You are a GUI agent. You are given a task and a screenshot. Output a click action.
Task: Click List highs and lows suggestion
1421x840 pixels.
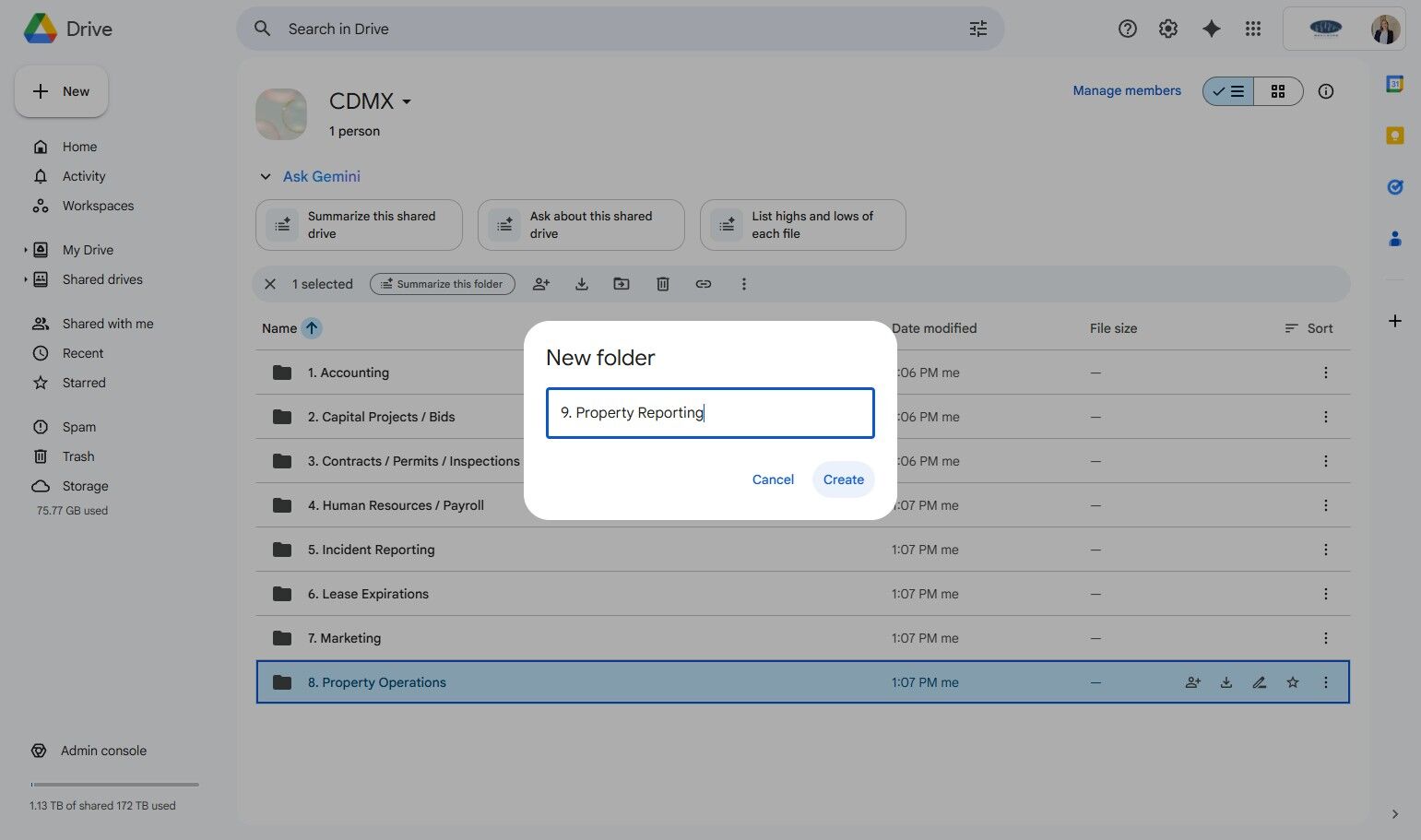pyautogui.click(x=803, y=225)
